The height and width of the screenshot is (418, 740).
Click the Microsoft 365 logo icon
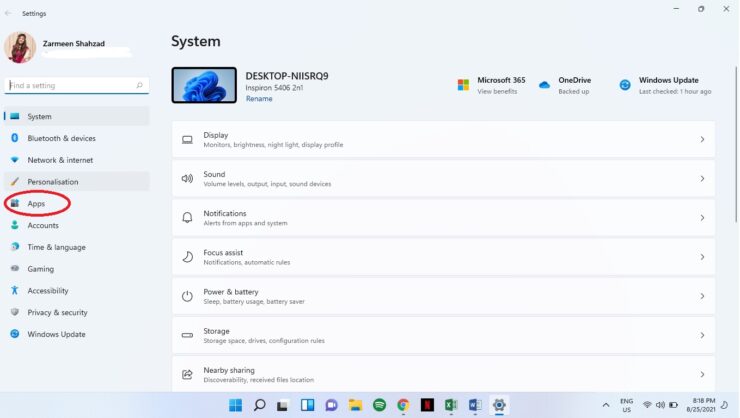pos(463,85)
